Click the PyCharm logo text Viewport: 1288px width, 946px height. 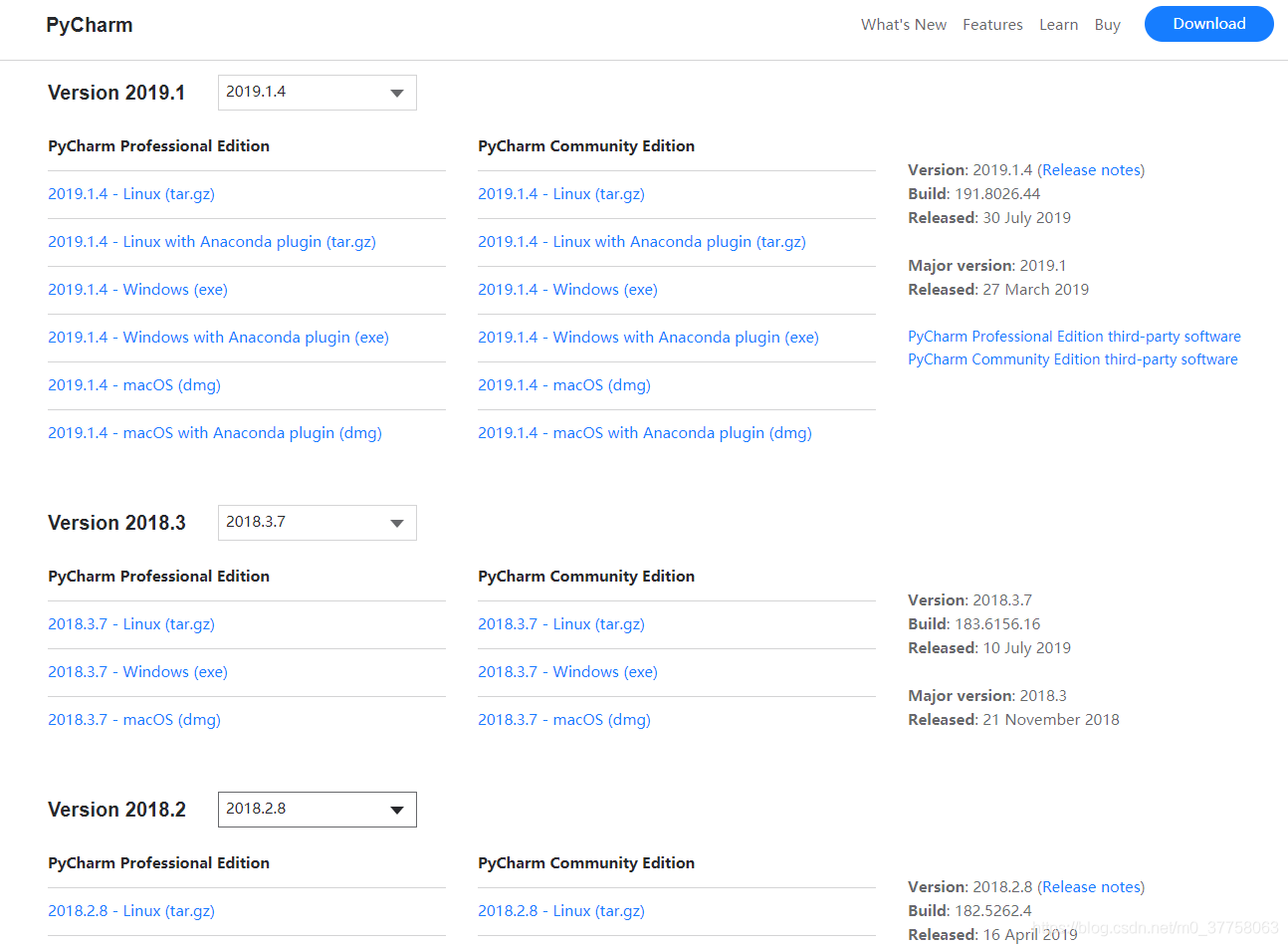(x=90, y=25)
